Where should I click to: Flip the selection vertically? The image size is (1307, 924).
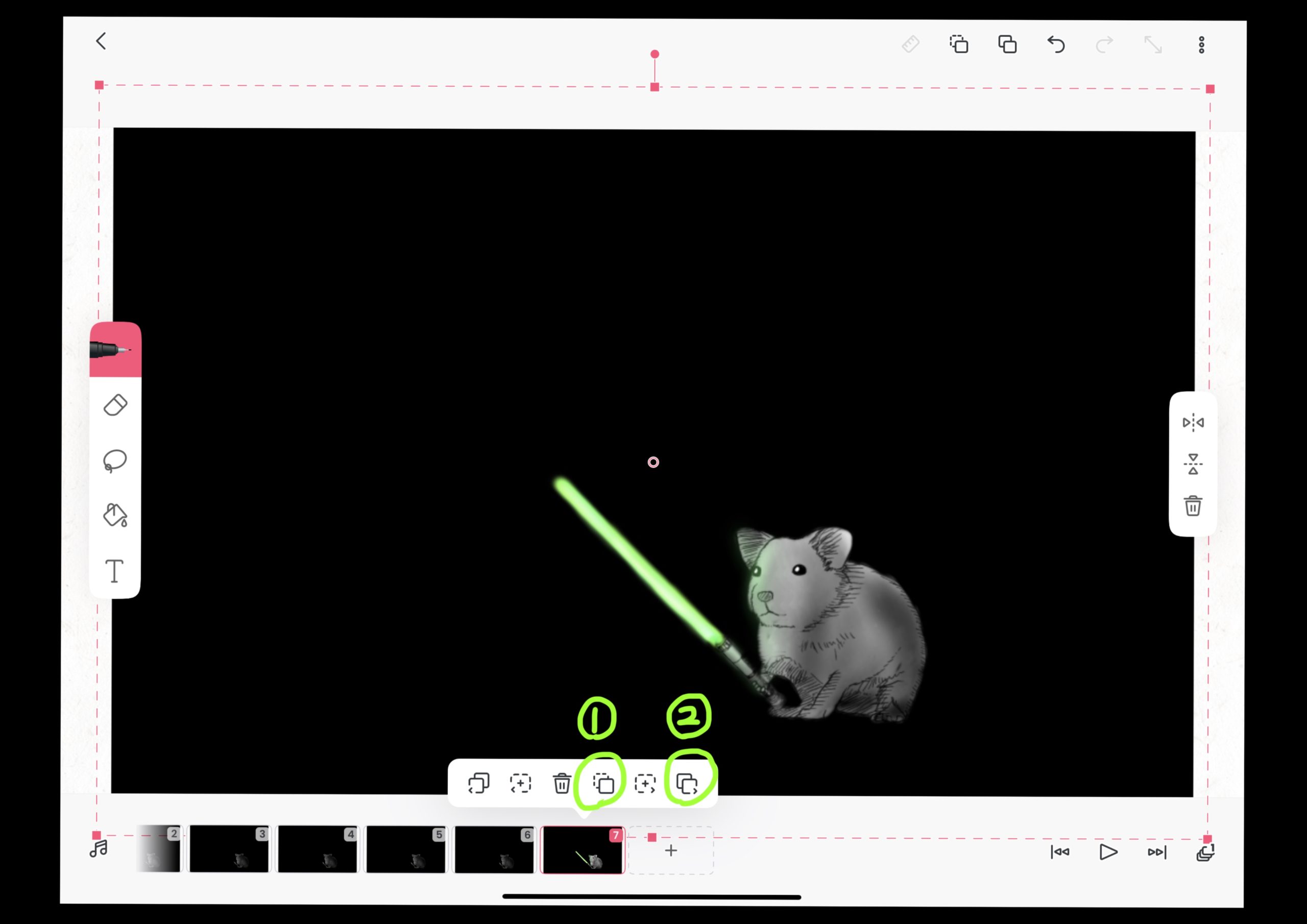tap(1193, 464)
